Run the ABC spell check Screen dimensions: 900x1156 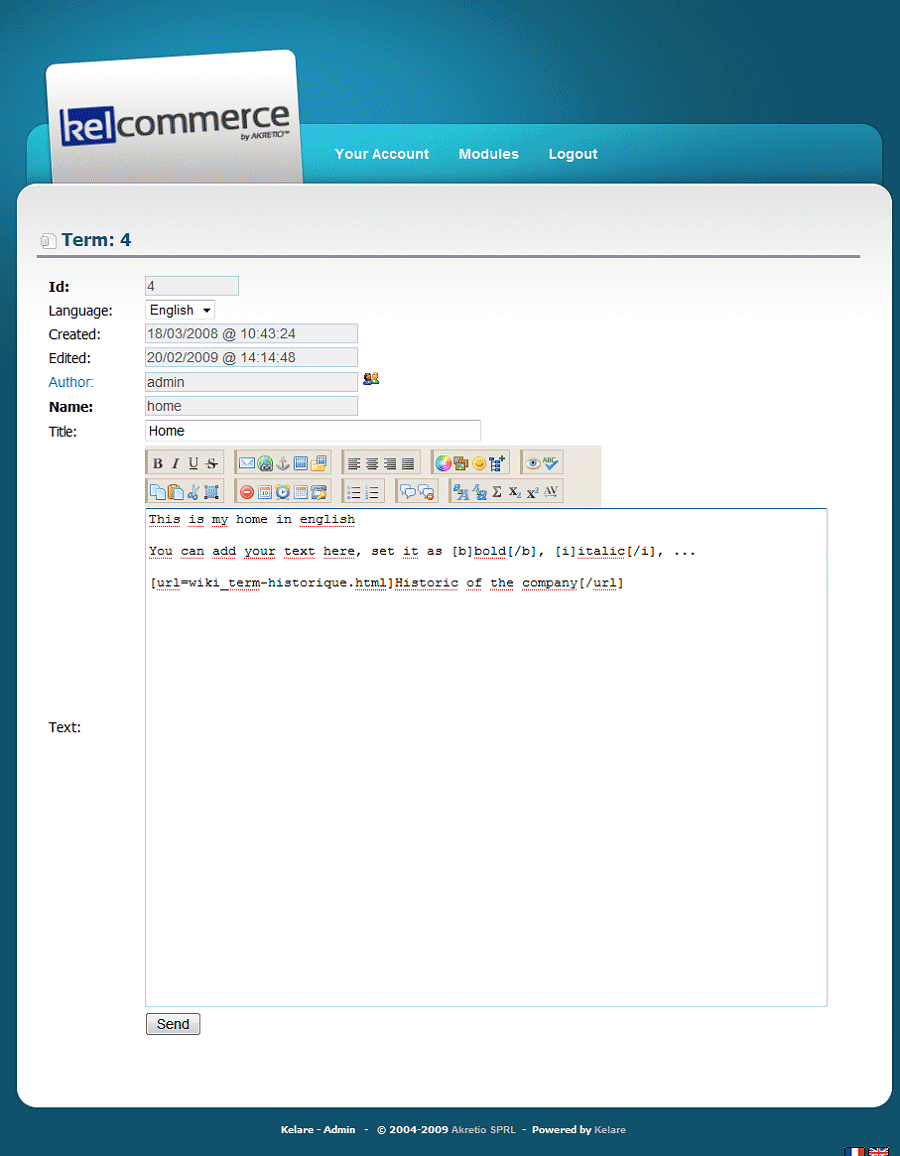click(551, 463)
